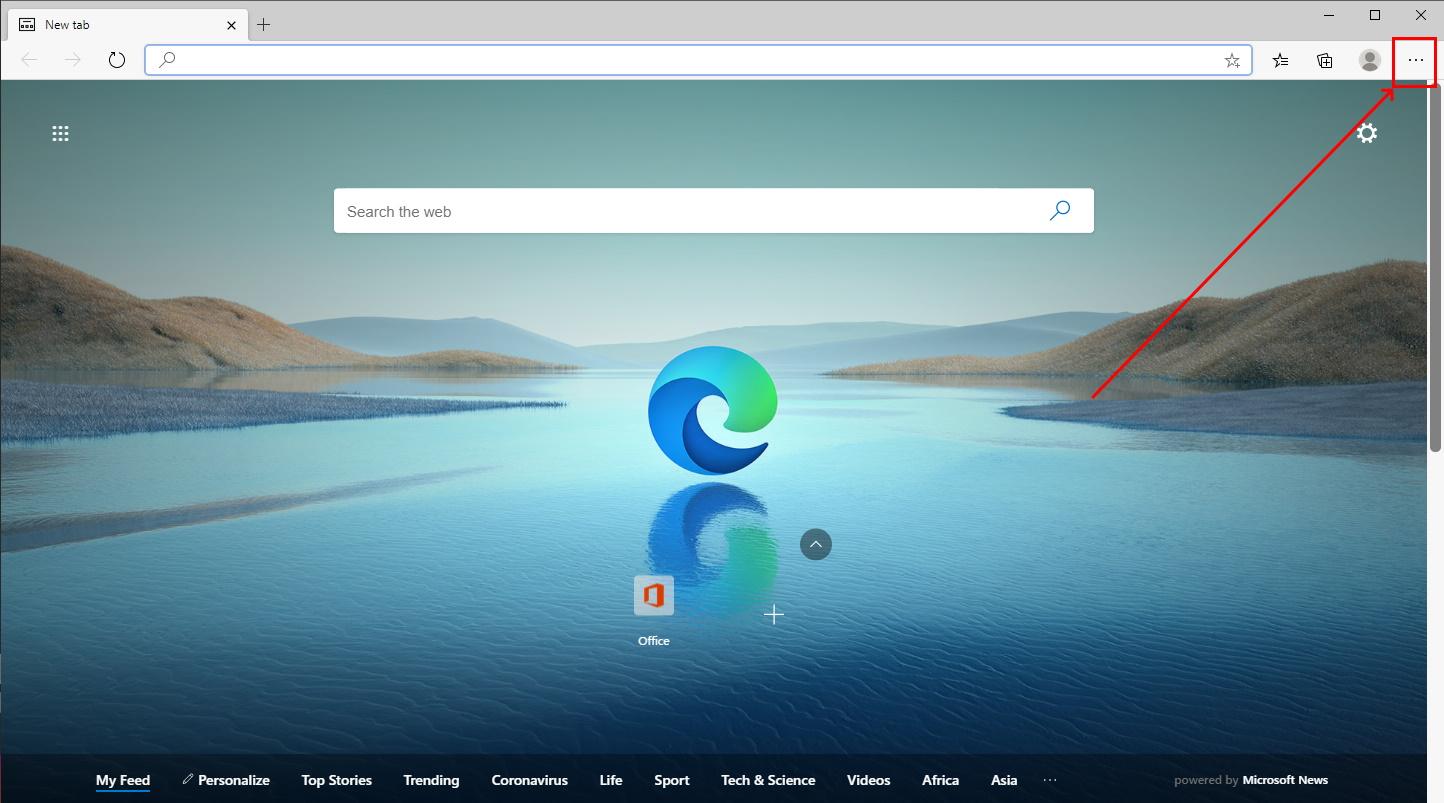Click the Back navigation arrow
Screen dimensions: 1444x803
click(29, 60)
